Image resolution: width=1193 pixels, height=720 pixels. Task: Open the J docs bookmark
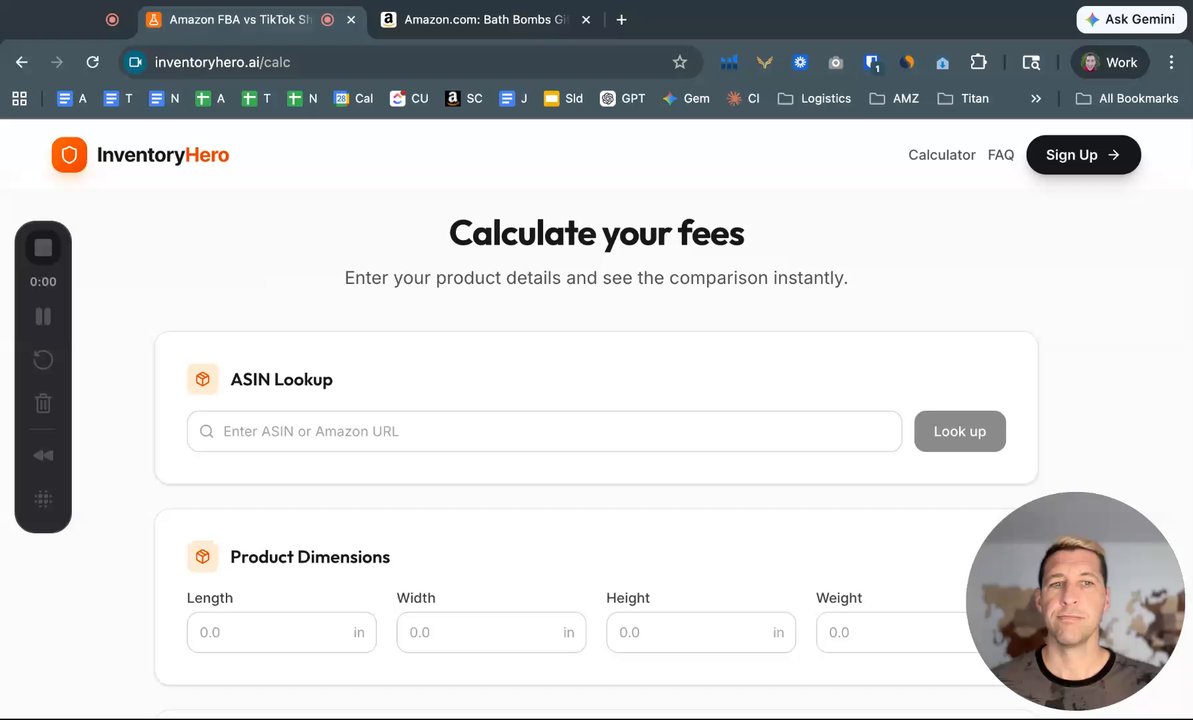514,98
